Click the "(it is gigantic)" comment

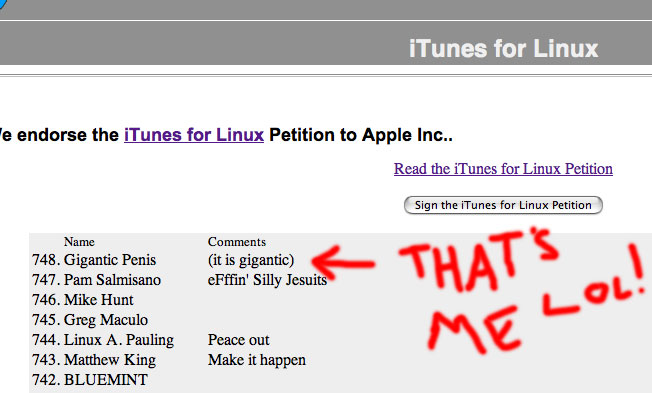251,260
